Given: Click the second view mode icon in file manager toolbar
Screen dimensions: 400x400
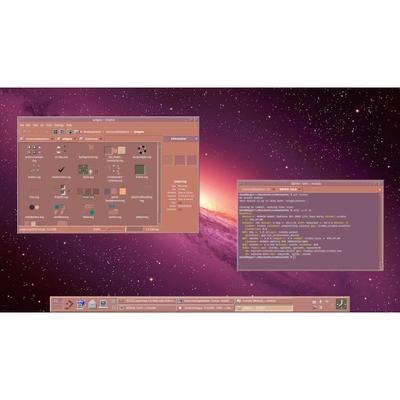Looking at the screenshot, I should coord(62,132).
